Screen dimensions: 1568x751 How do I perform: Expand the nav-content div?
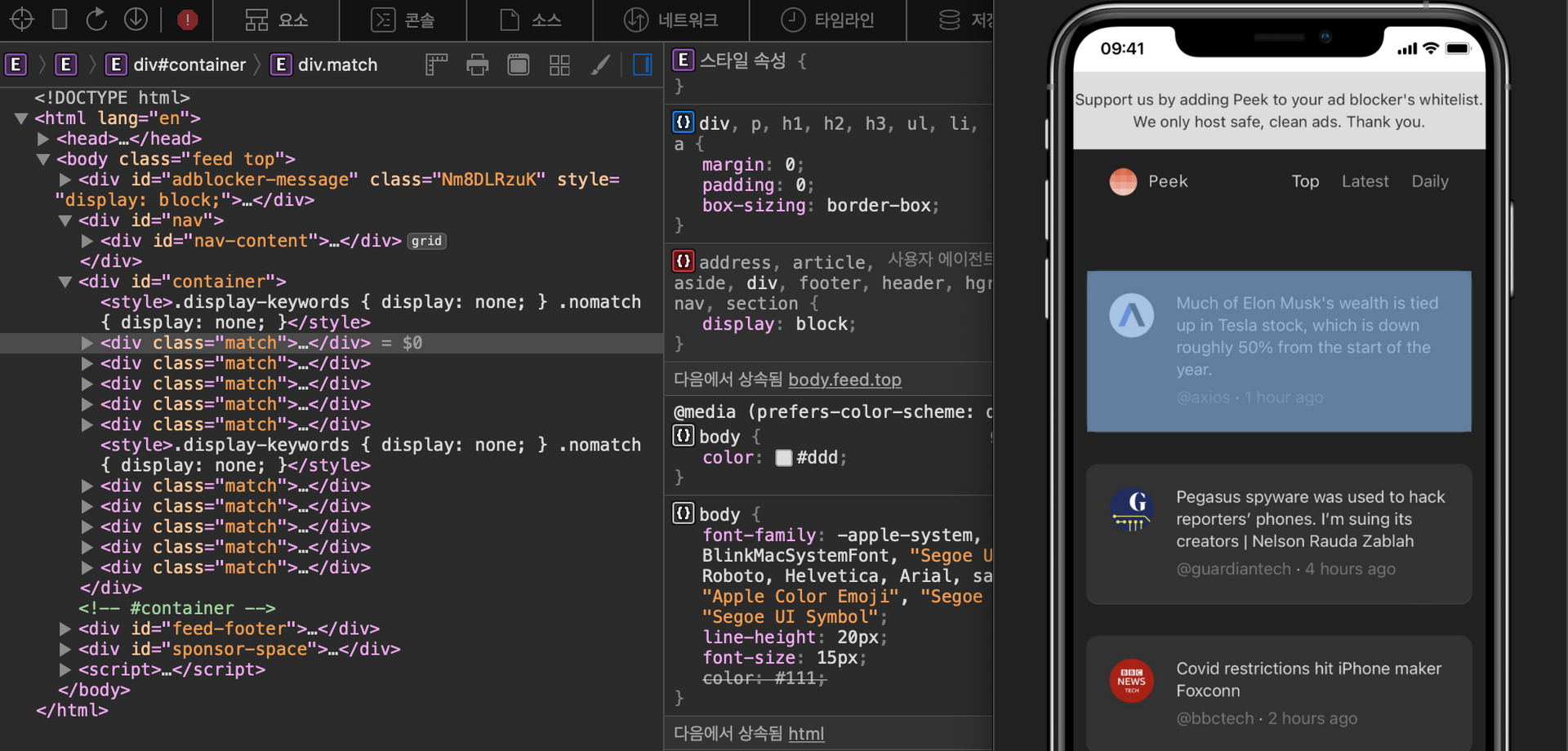[87, 241]
